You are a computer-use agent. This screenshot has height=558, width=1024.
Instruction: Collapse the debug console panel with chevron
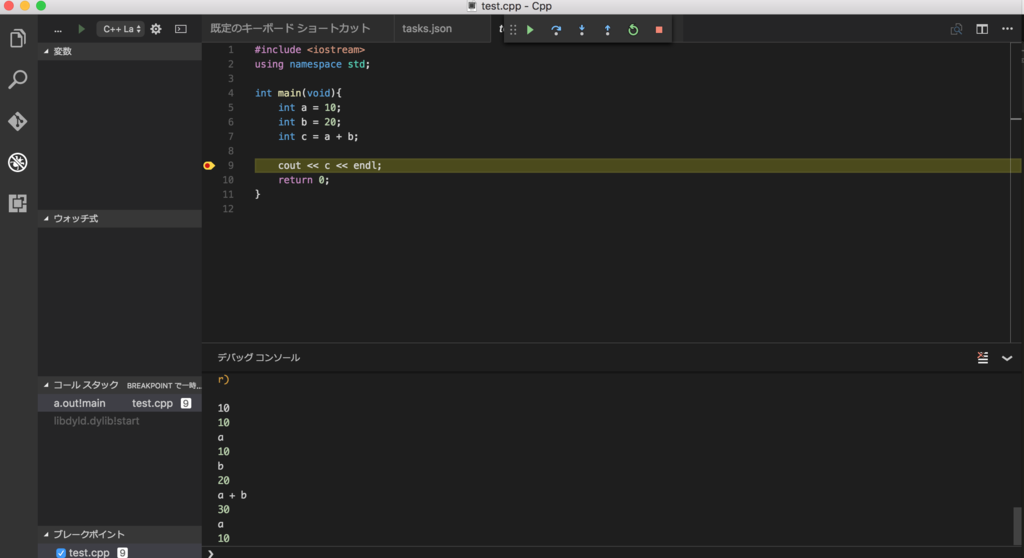coord(1007,358)
